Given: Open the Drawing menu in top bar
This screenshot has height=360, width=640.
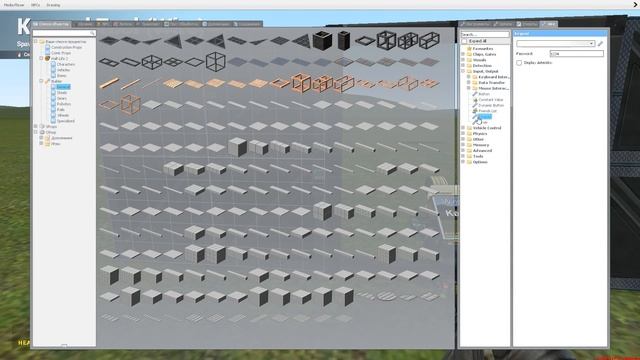Looking at the screenshot, I should (x=53, y=5).
